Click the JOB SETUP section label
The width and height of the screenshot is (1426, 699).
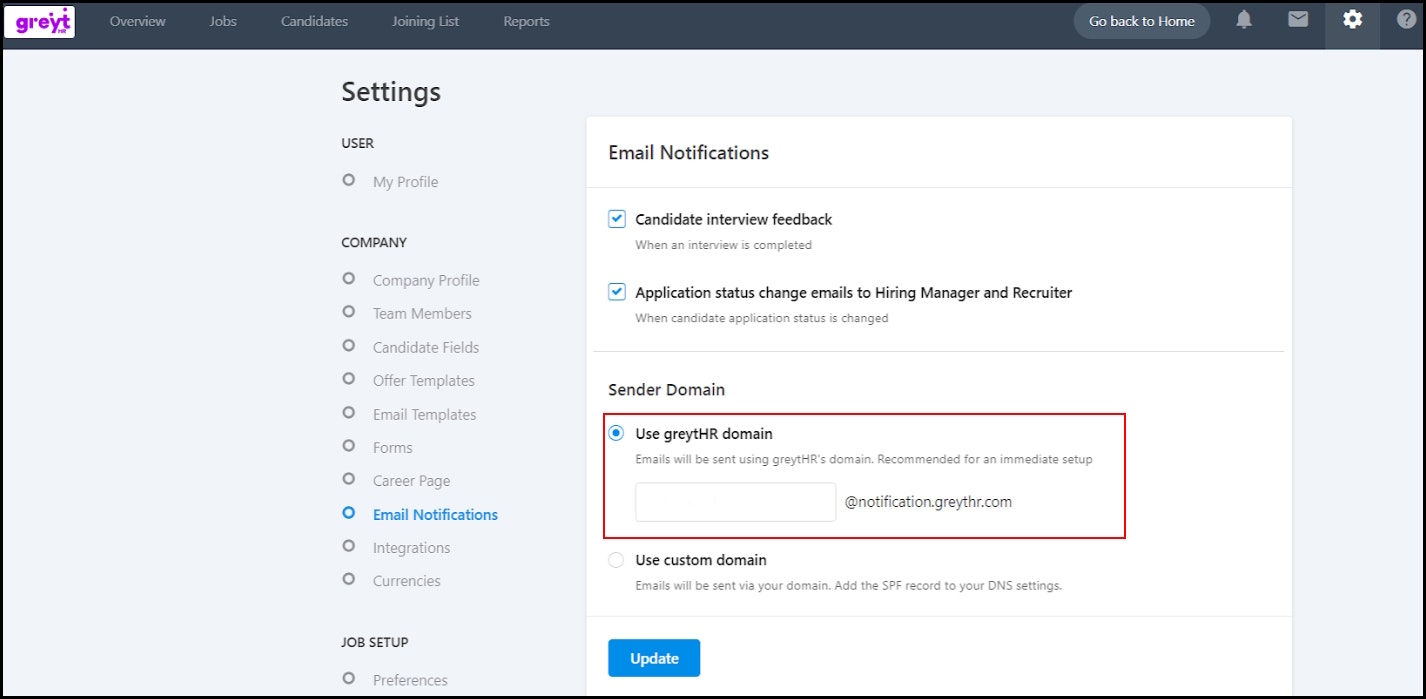pos(375,642)
